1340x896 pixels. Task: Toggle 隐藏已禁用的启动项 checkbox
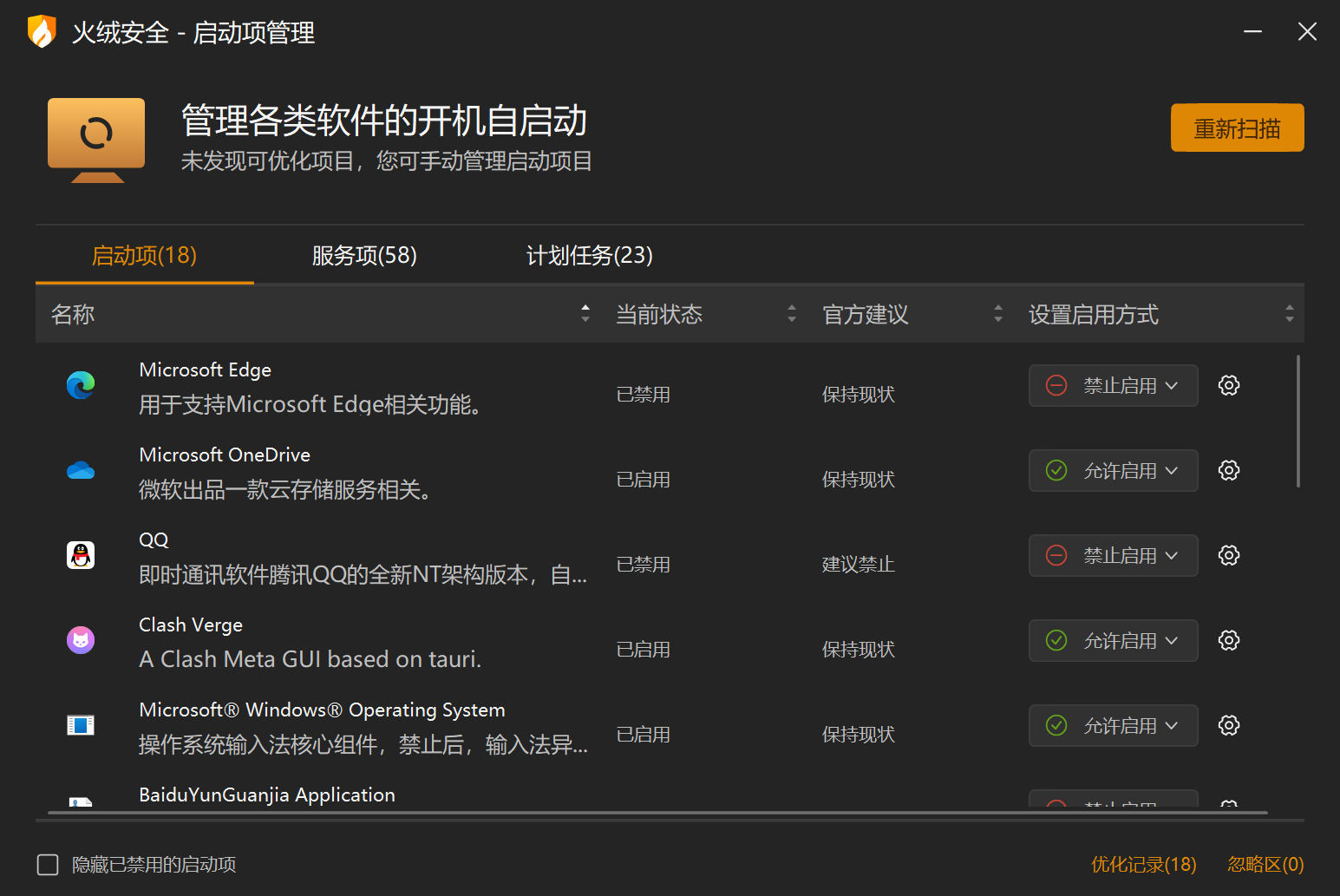pos(48,865)
